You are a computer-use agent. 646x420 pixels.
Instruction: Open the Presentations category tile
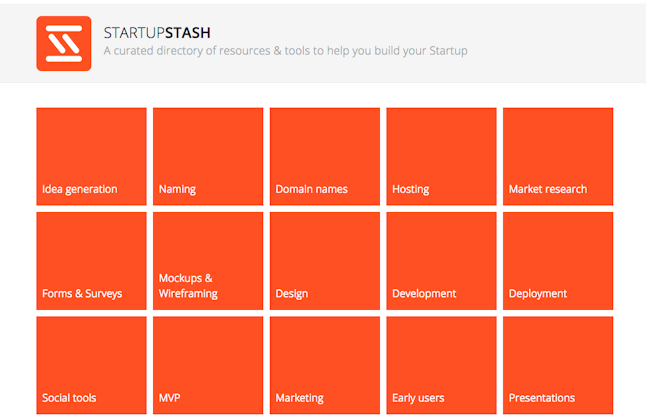point(558,365)
